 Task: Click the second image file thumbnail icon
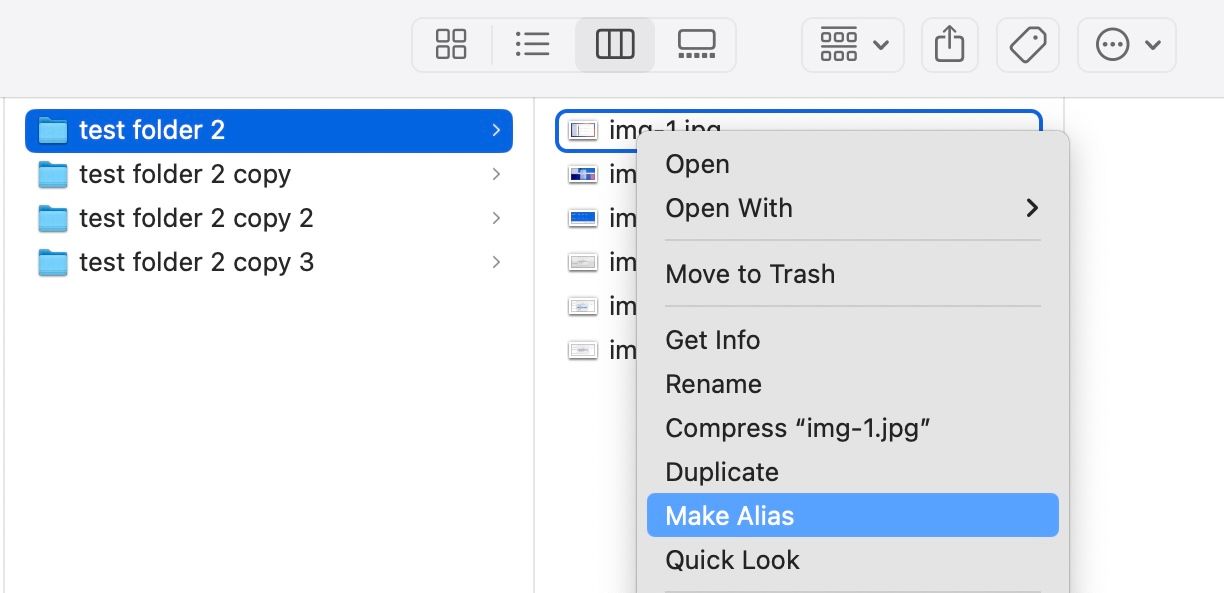pos(582,174)
